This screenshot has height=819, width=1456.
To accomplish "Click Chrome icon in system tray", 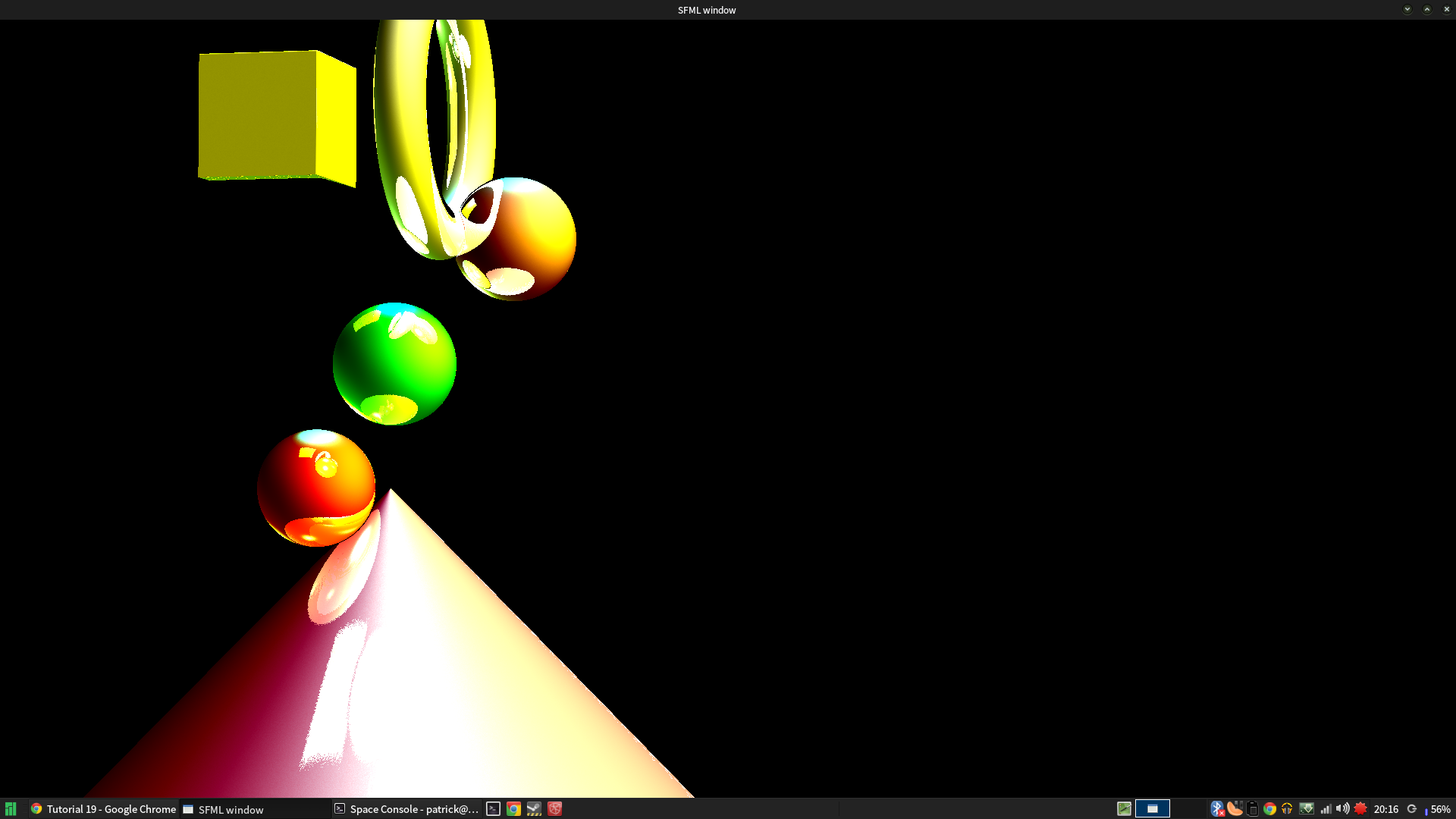I will pyautogui.click(x=1269, y=809).
